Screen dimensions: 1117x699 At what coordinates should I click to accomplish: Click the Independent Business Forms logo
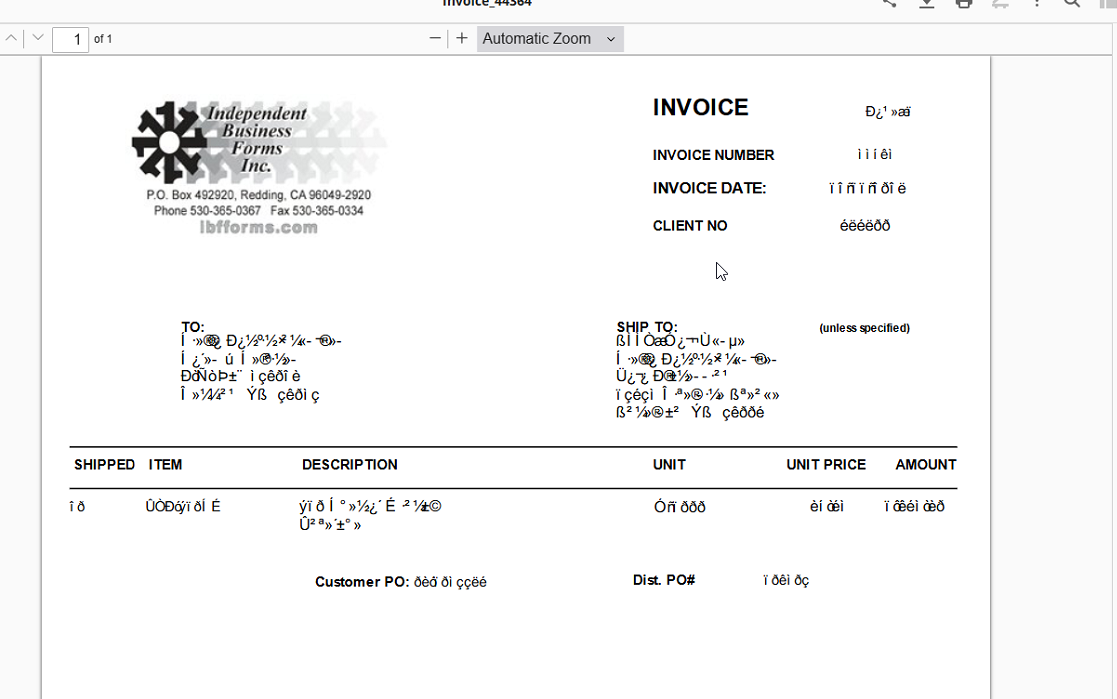click(259, 142)
